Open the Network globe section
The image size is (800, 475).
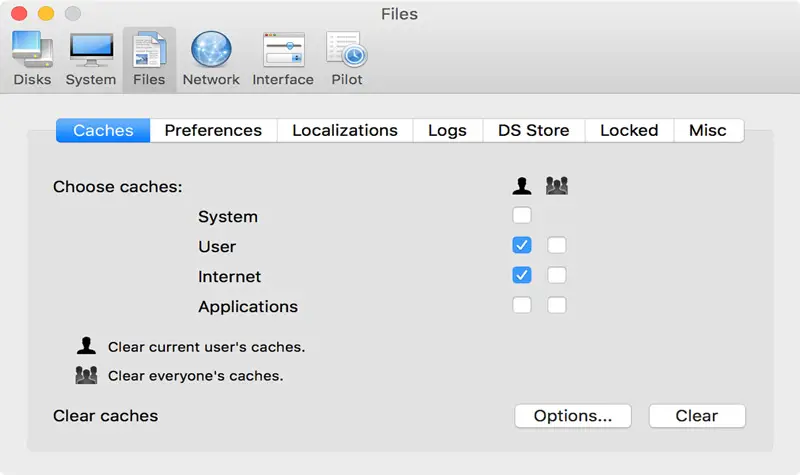(x=211, y=58)
